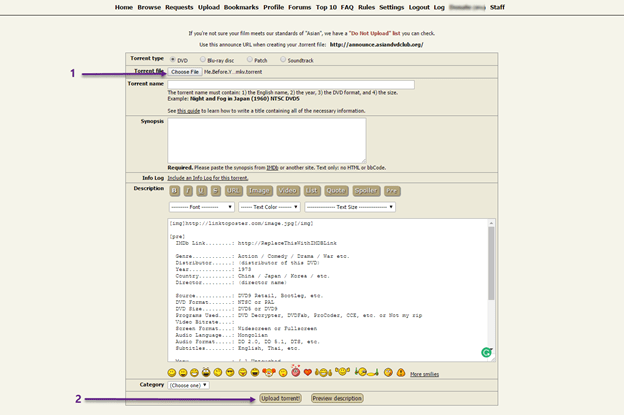Open the Forums menu item

tap(300, 7)
